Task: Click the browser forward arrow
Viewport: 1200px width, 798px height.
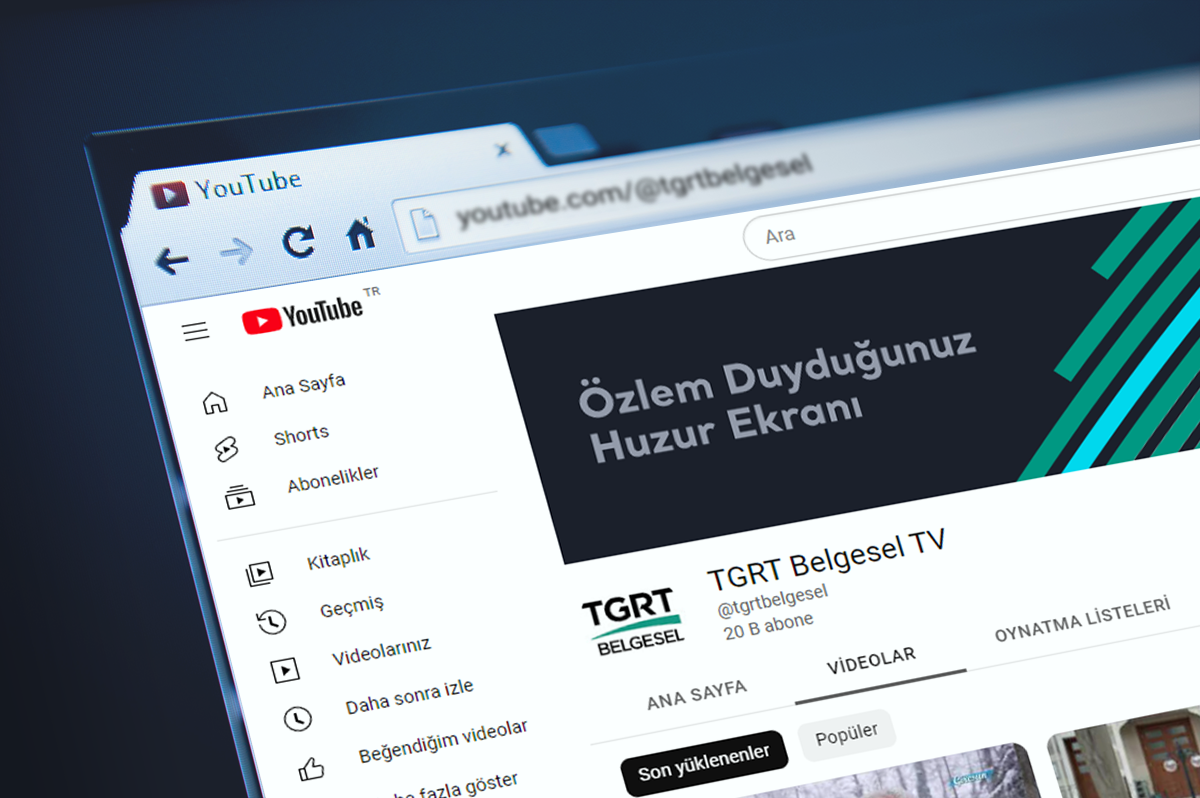Action: click(x=237, y=252)
